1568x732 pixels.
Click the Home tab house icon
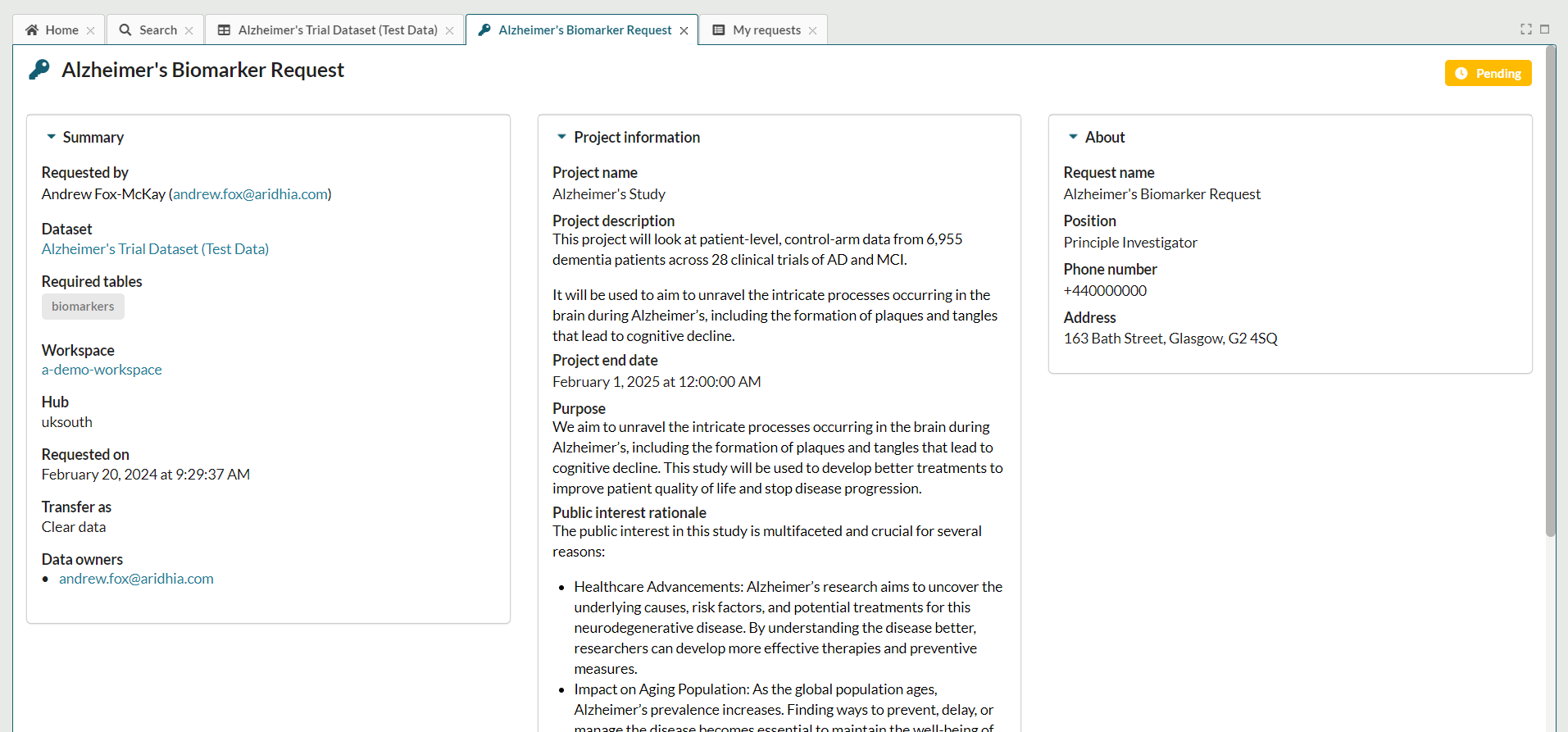pos(32,30)
